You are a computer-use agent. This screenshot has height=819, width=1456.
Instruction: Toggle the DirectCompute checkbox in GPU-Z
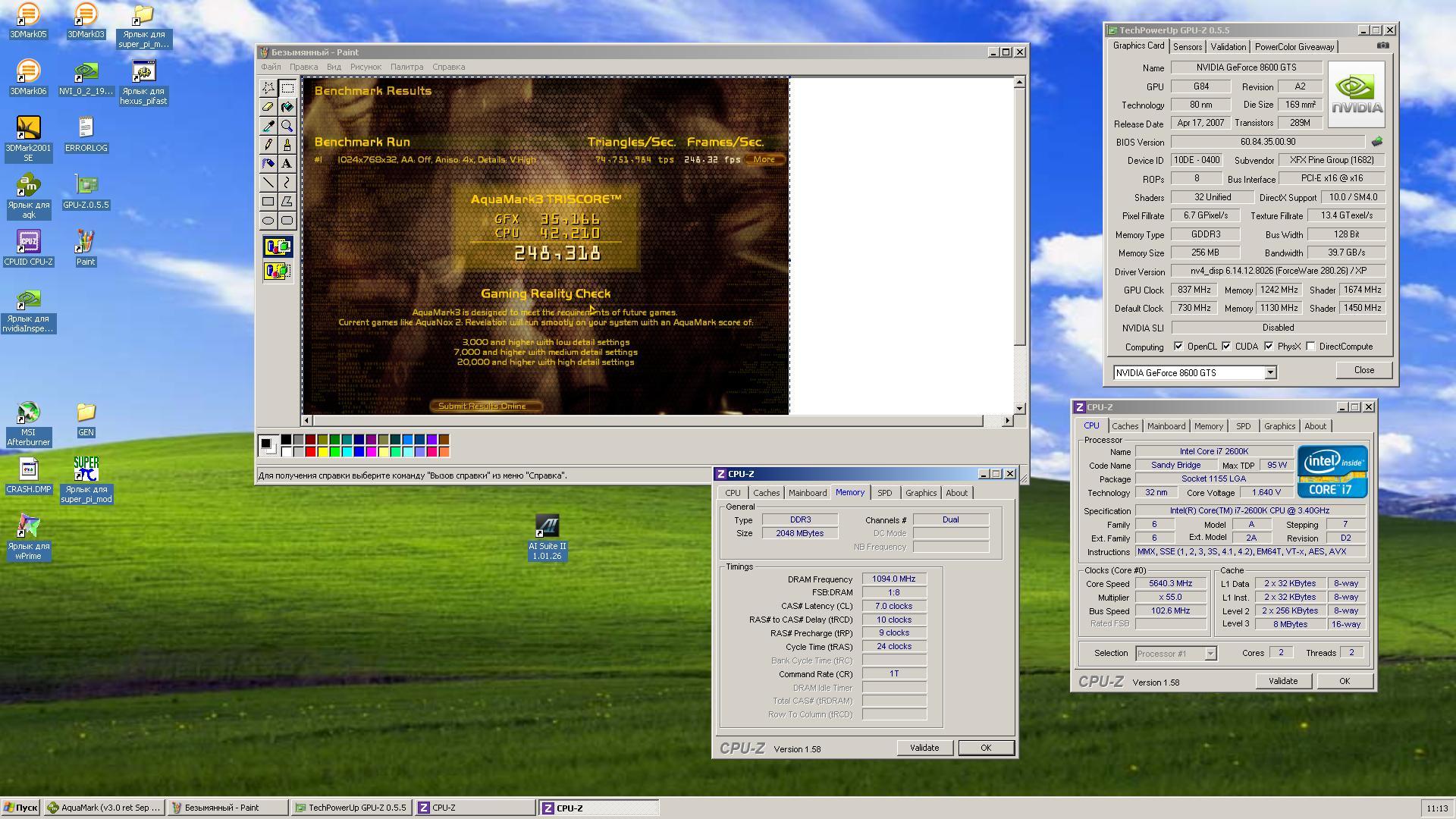[x=1311, y=347]
